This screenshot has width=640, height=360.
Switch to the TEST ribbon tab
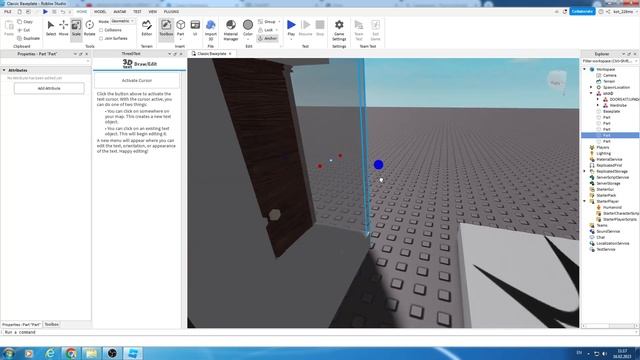tap(138, 12)
